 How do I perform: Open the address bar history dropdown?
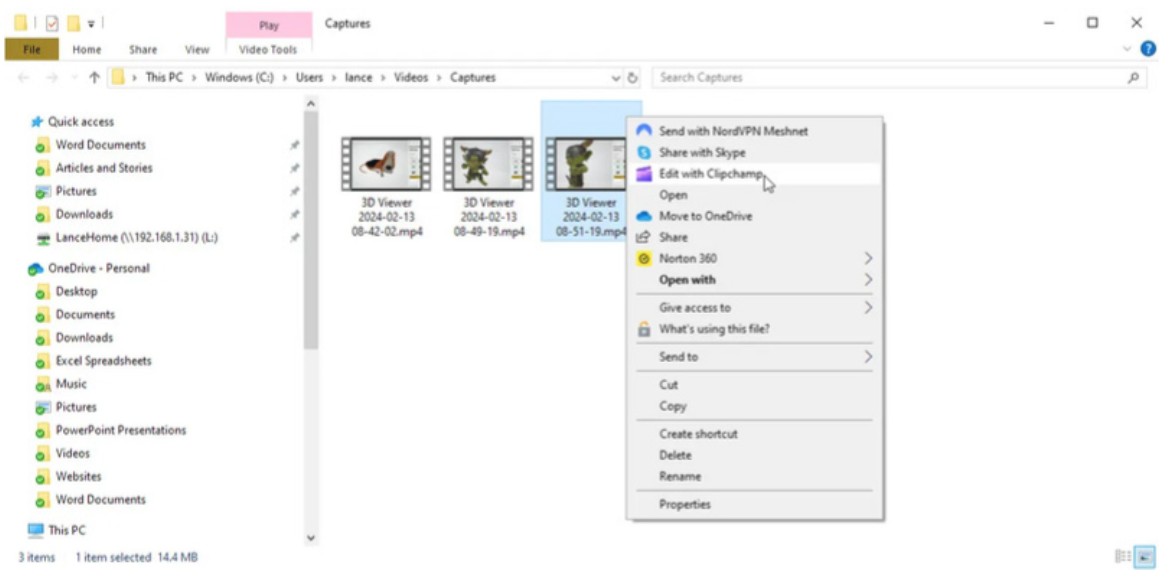point(616,78)
